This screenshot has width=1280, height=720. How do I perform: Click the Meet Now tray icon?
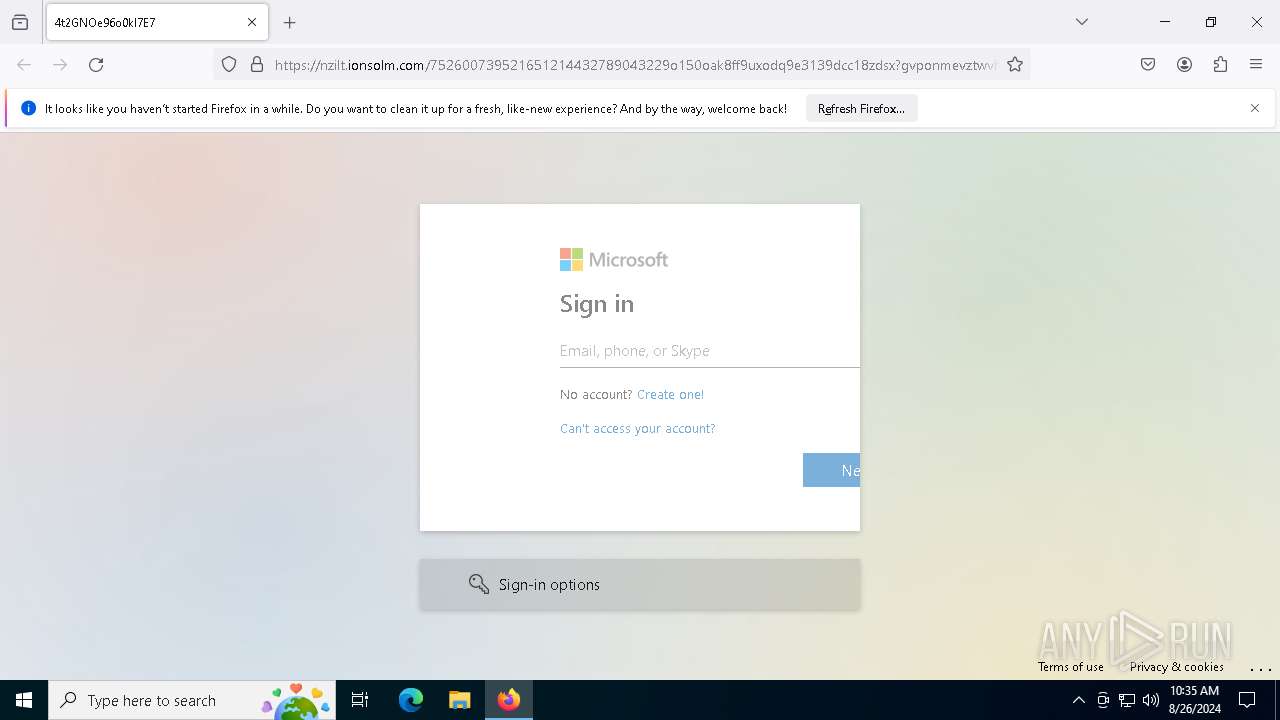point(1103,700)
